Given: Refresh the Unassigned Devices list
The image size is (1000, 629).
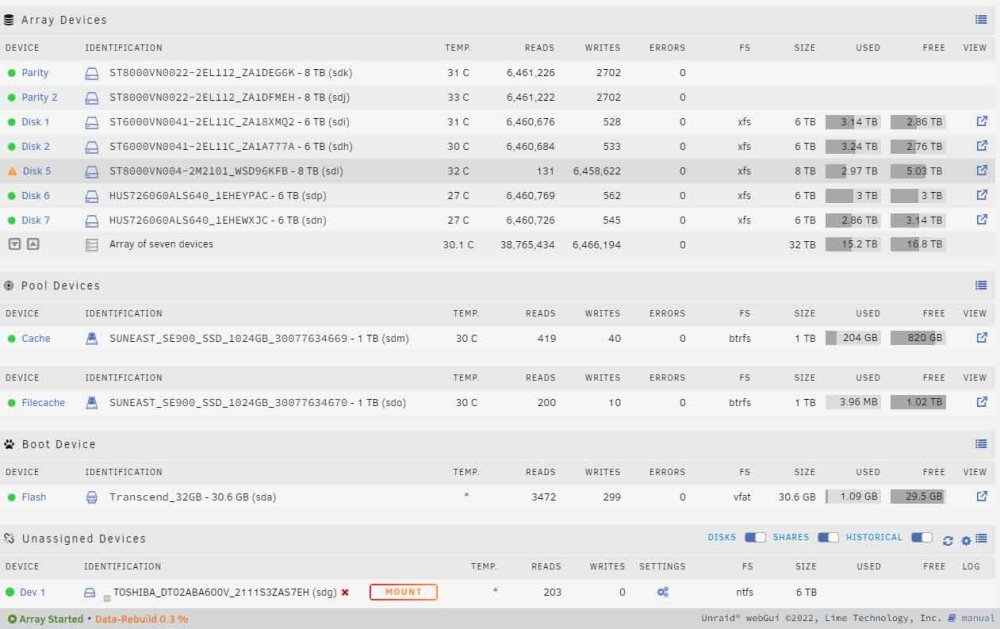Looking at the screenshot, I should 948,541.
